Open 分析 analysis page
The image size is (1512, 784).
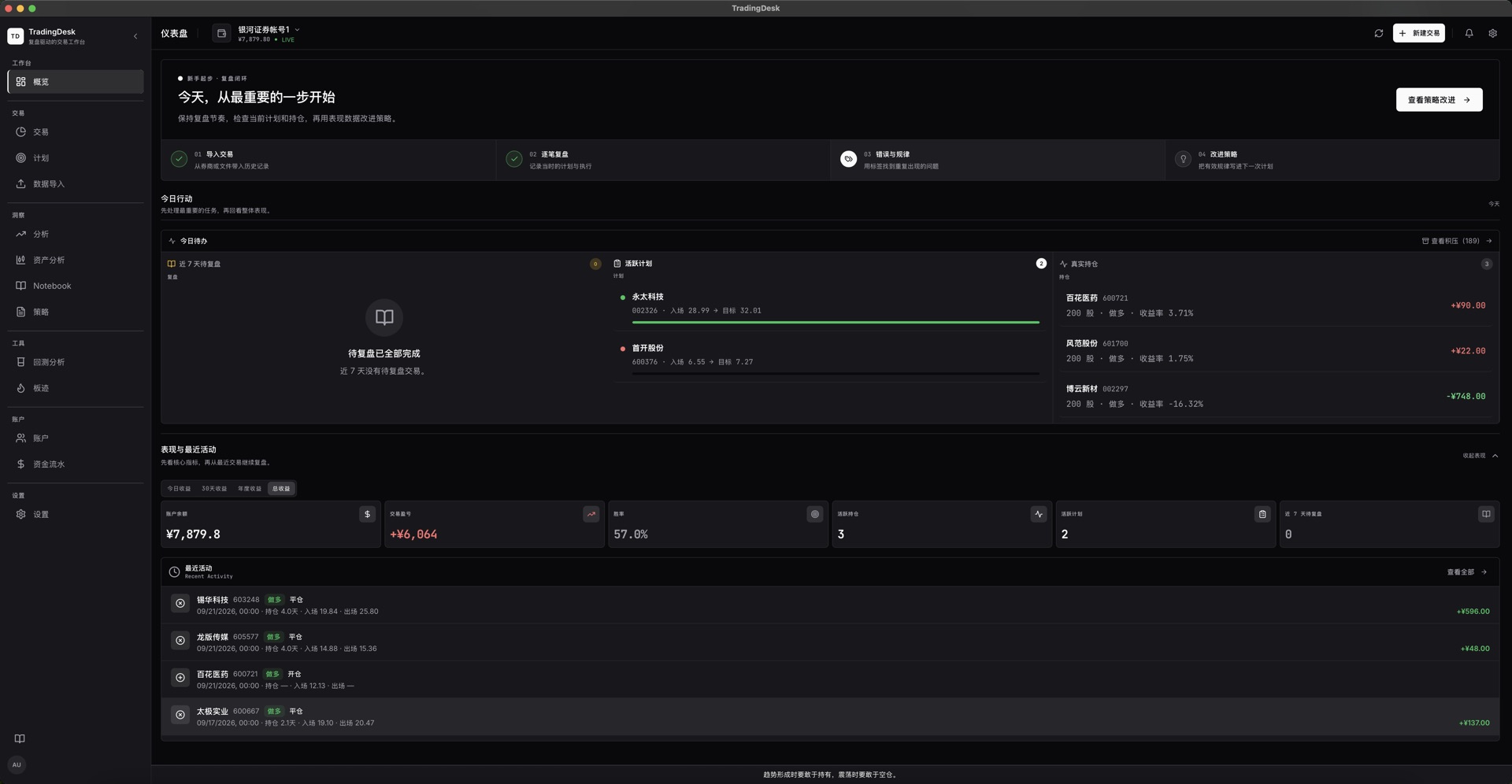[76, 235]
